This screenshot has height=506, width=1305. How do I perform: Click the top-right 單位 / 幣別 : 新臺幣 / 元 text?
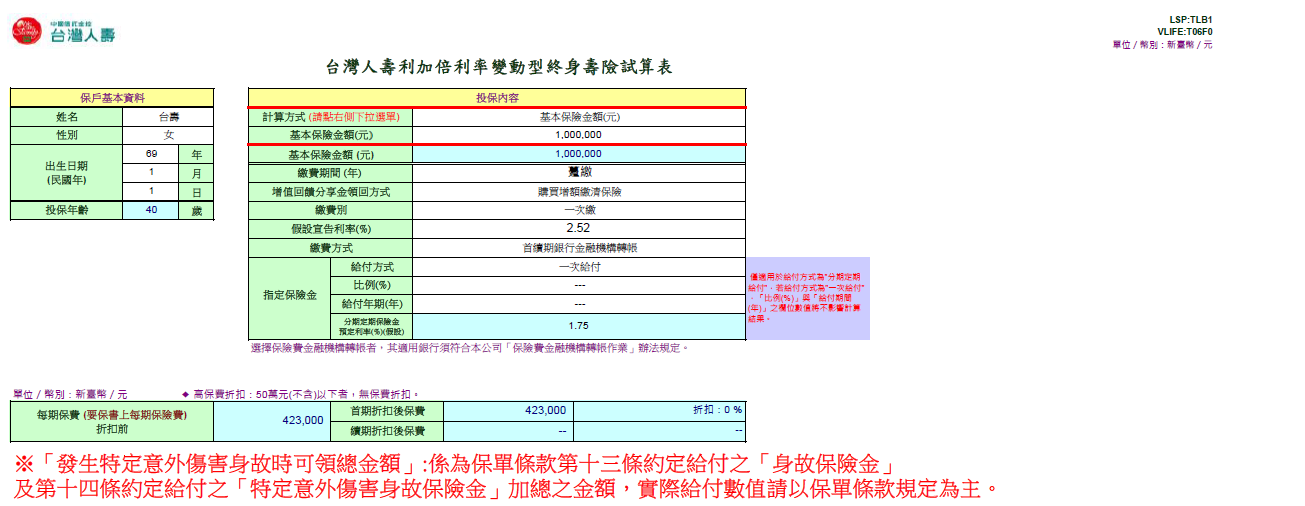click(x=1162, y=45)
